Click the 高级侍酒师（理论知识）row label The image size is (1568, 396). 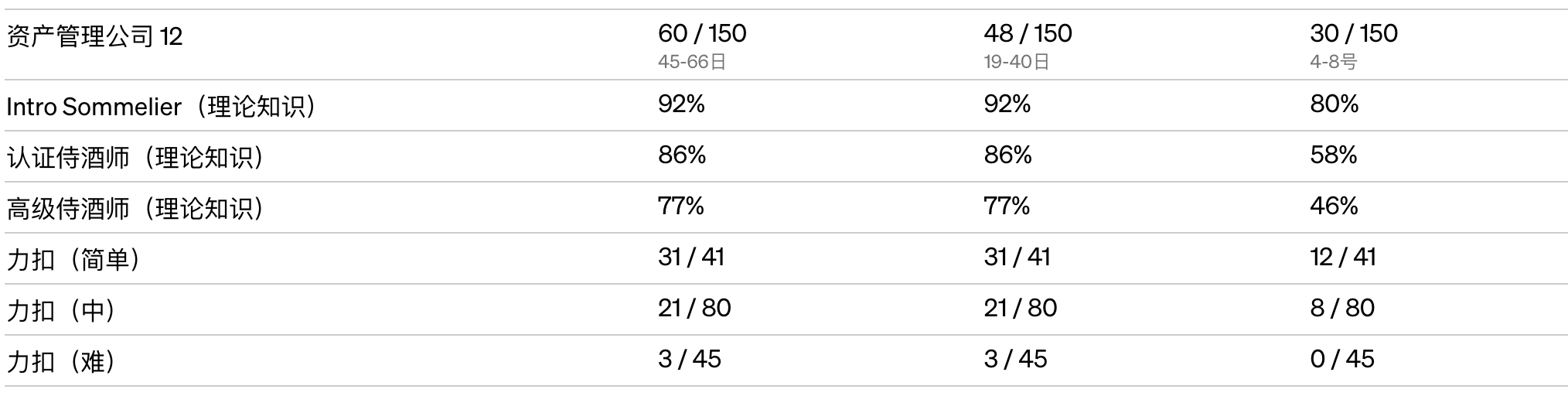pos(137,209)
